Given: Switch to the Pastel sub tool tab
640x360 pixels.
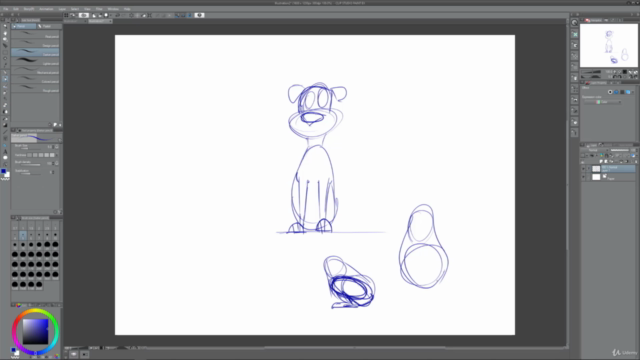Looking at the screenshot, I should (x=49, y=26).
